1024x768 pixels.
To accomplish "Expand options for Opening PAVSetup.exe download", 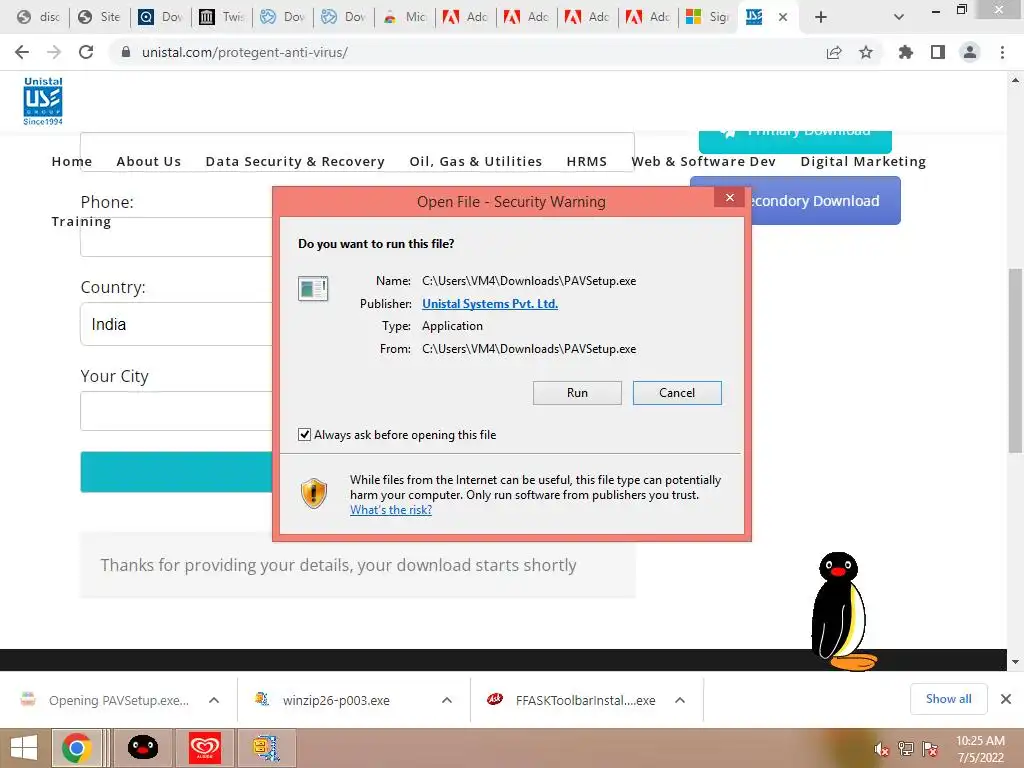I will point(214,700).
